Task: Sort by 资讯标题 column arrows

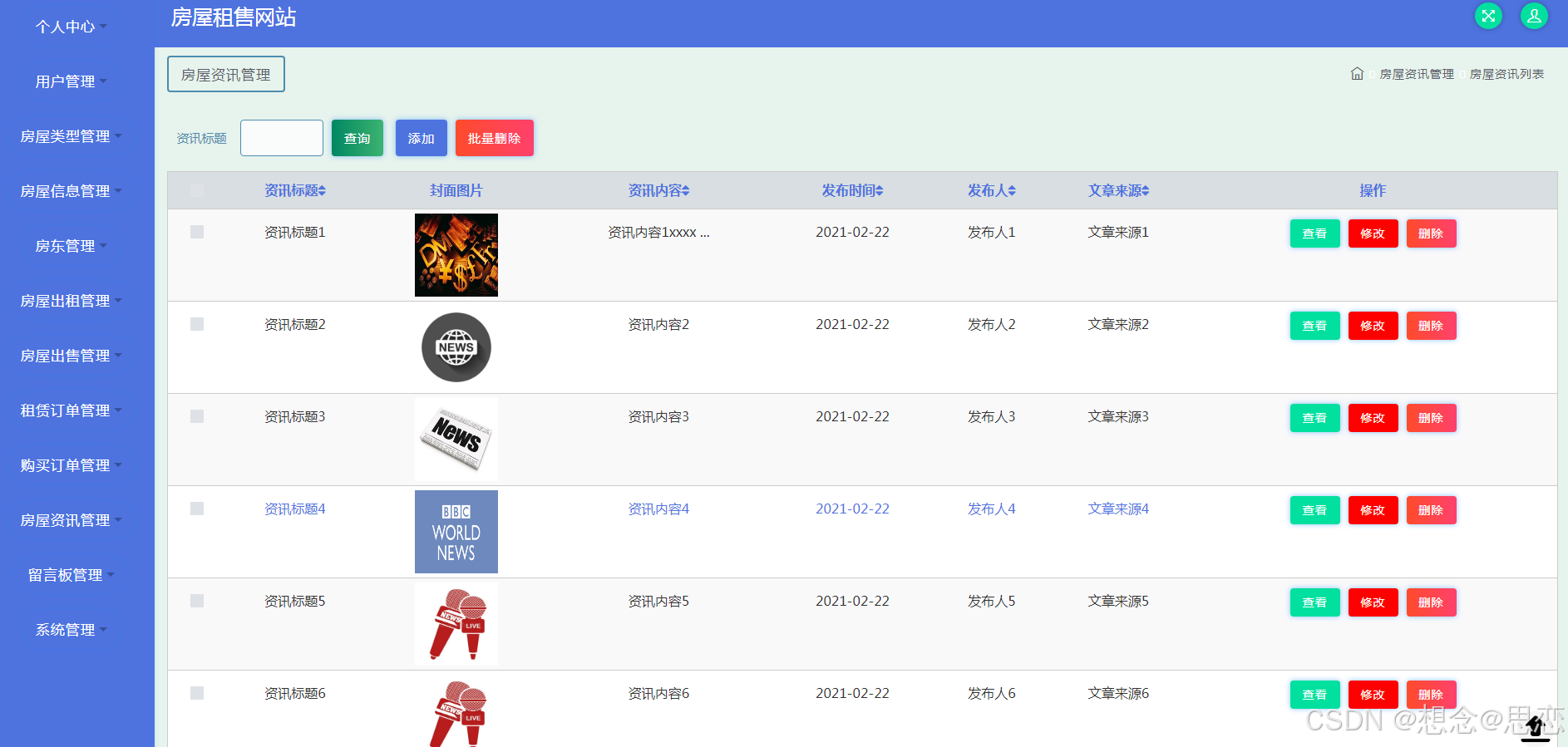Action: click(322, 191)
